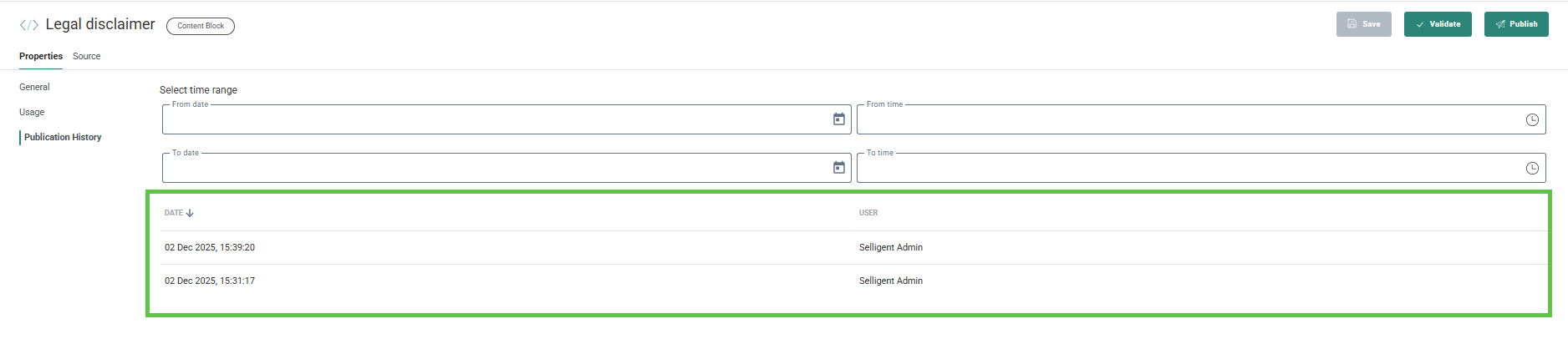Focus the From date input field
Viewport: 1568px width, 339px height.
493,120
